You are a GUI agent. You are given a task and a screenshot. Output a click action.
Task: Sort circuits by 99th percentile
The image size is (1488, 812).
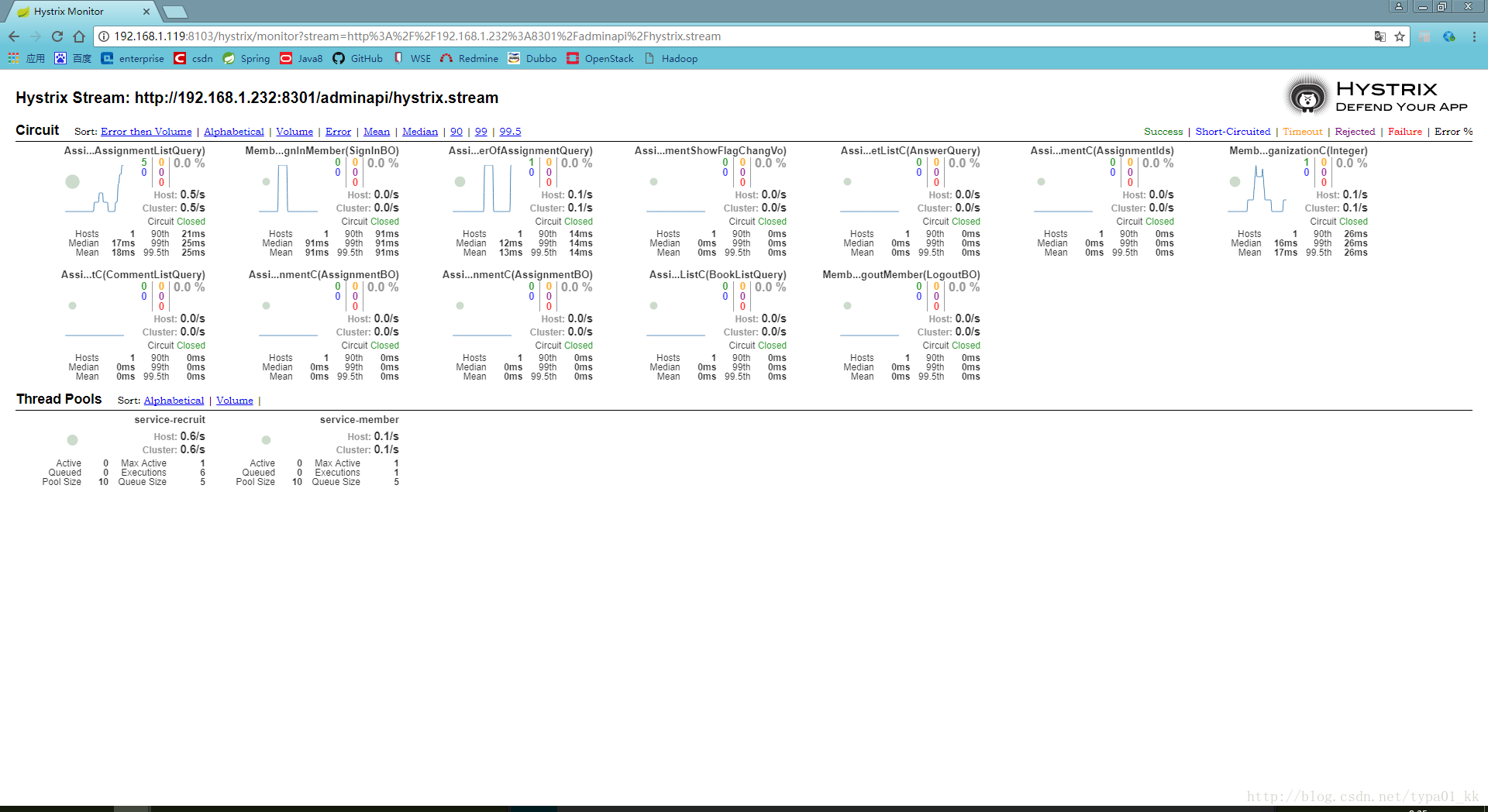(481, 132)
